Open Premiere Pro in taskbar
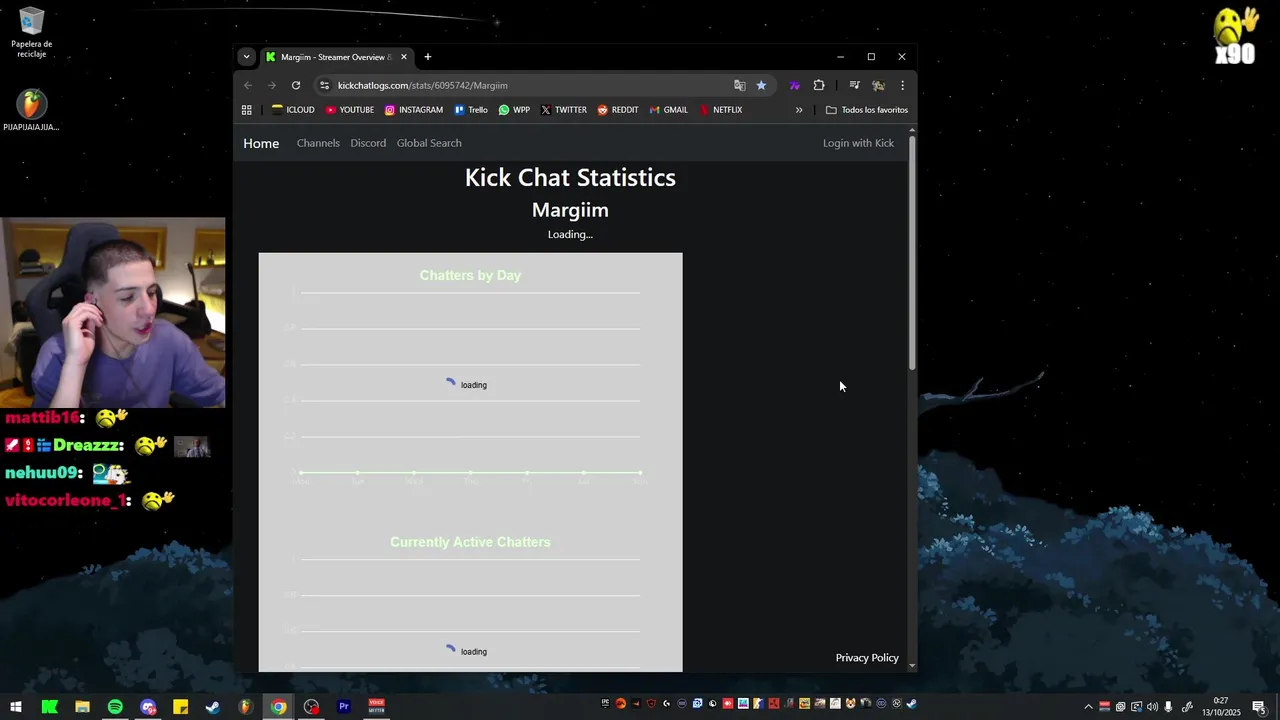 pos(344,707)
